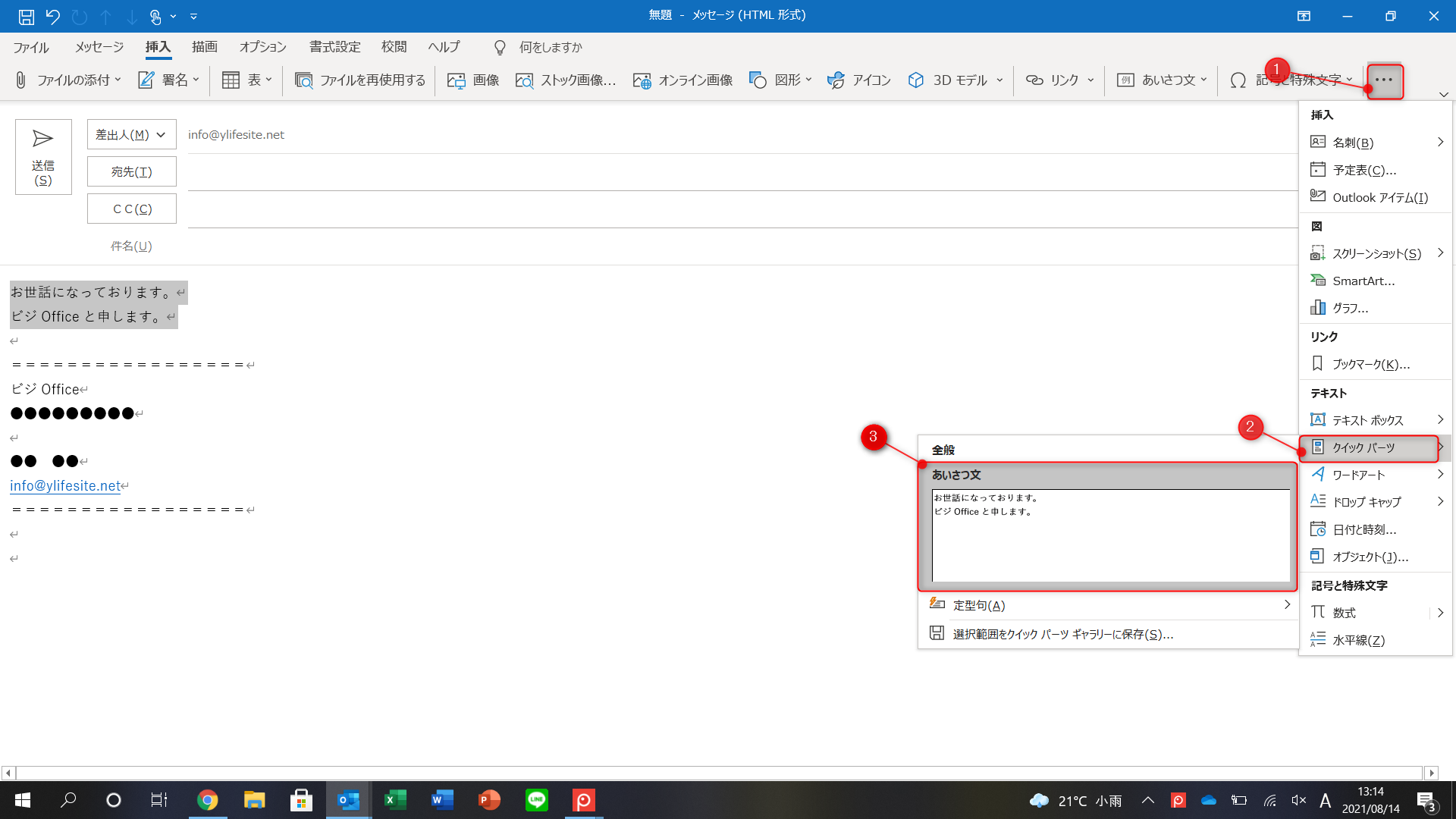Click the save icon in title bar
This screenshot has height=819, width=1456.
pos(27,16)
